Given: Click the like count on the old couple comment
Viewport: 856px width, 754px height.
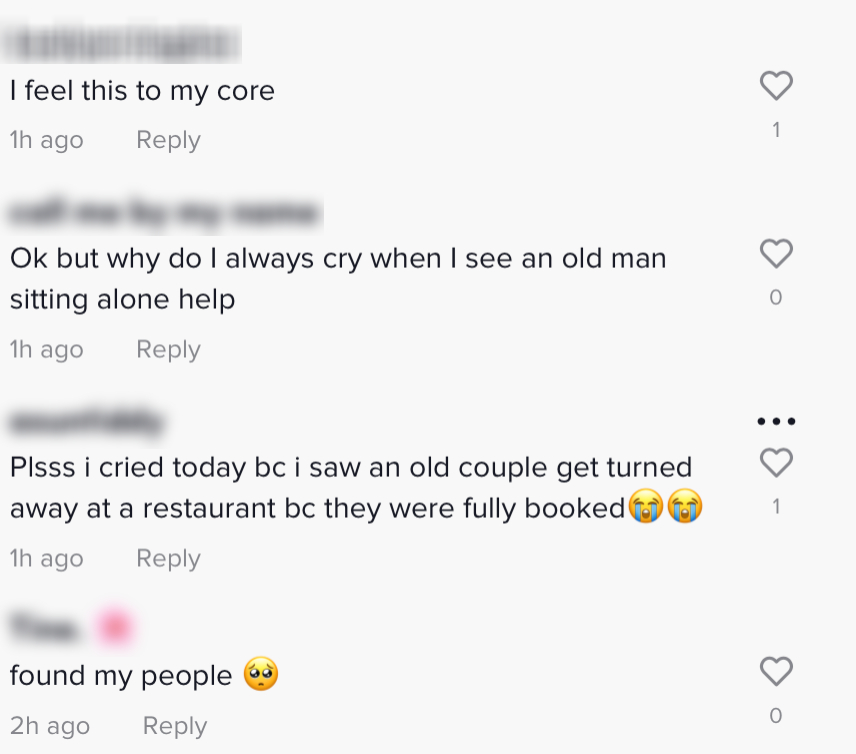Looking at the screenshot, I should (x=776, y=507).
